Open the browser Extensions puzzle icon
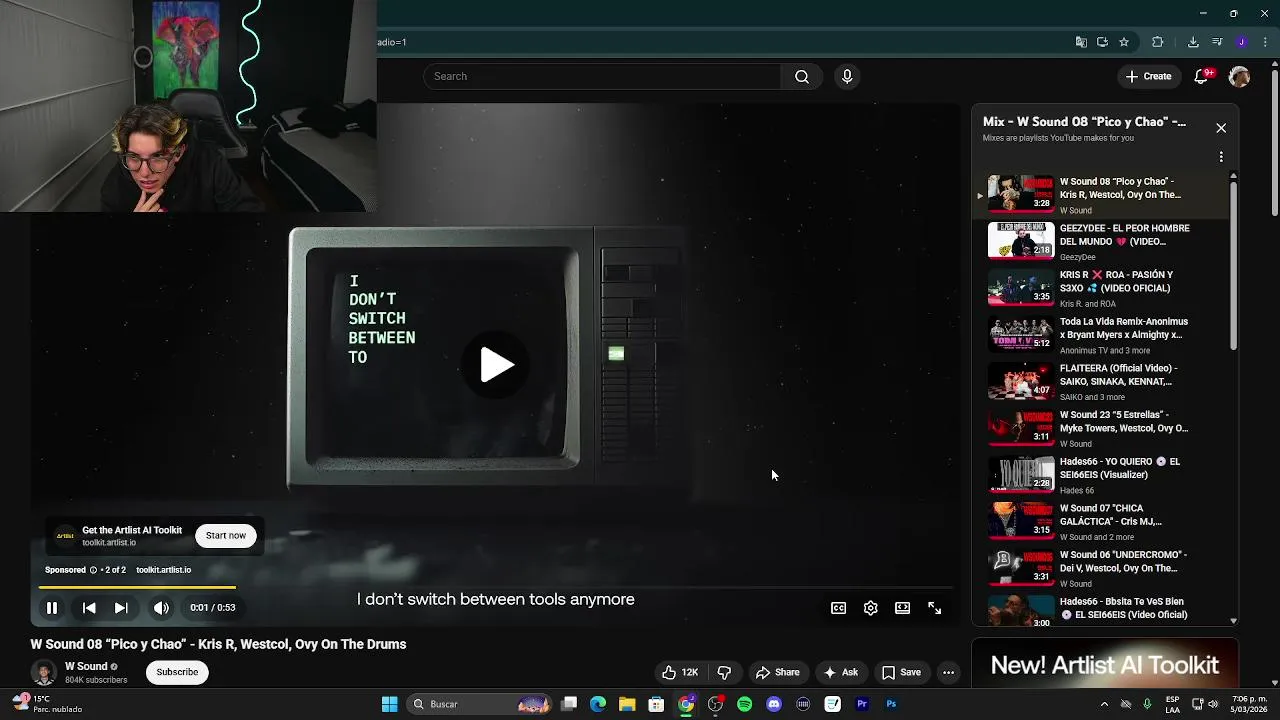The image size is (1280, 720). point(1158,42)
